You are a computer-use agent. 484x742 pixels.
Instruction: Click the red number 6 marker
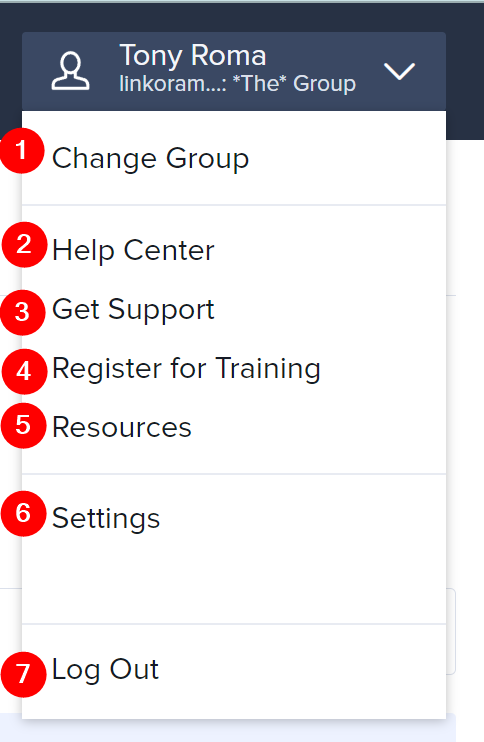pos(24,513)
